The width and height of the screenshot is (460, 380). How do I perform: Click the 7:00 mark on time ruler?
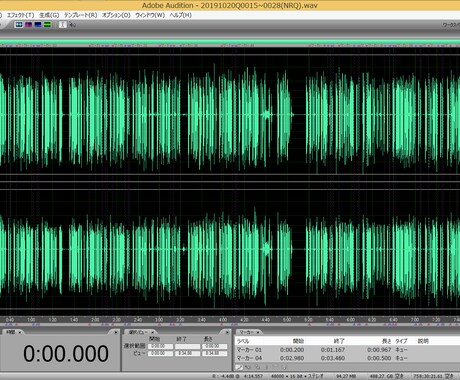click(415, 320)
